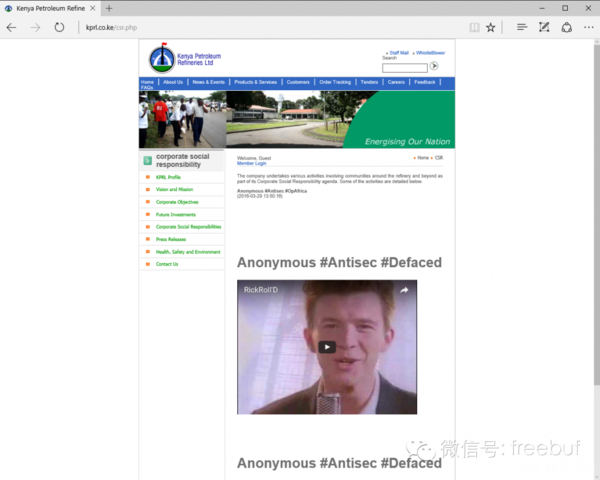The height and width of the screenshot is (480, 600).
Task: Click the Home breadcrumb link
Action: (423, 158)
